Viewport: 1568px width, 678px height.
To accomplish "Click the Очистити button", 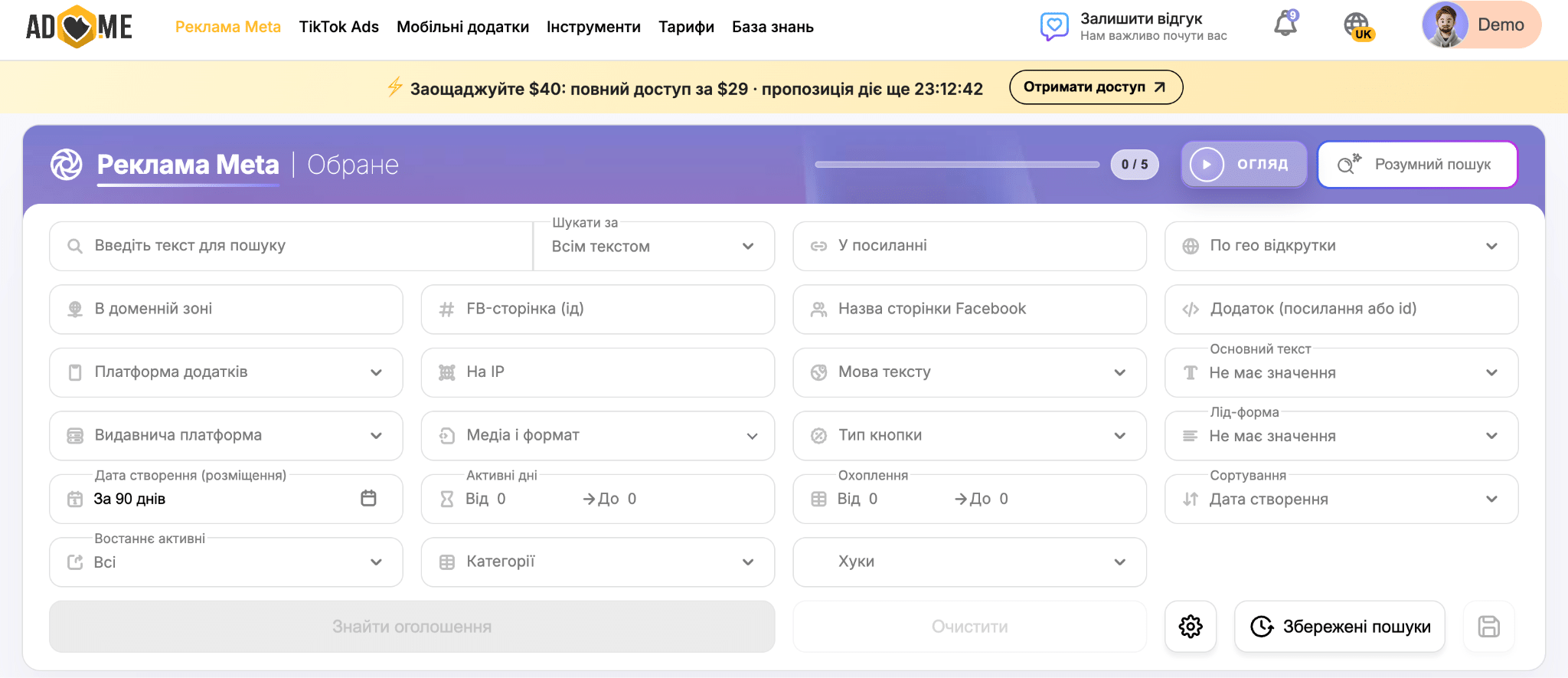I will pyautogui.click(x=969, y=627).
